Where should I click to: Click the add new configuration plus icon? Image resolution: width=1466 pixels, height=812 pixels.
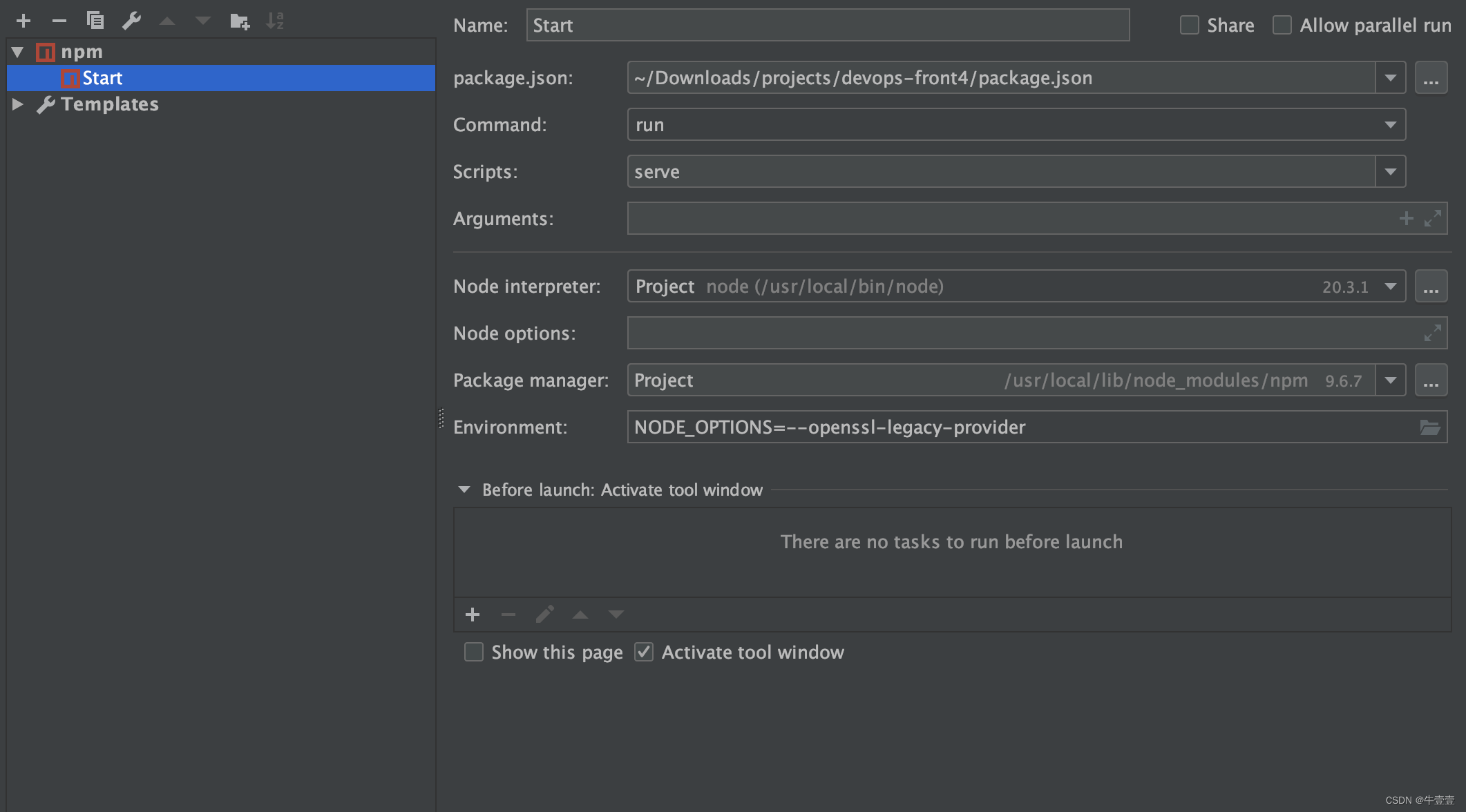pos(23,21)
